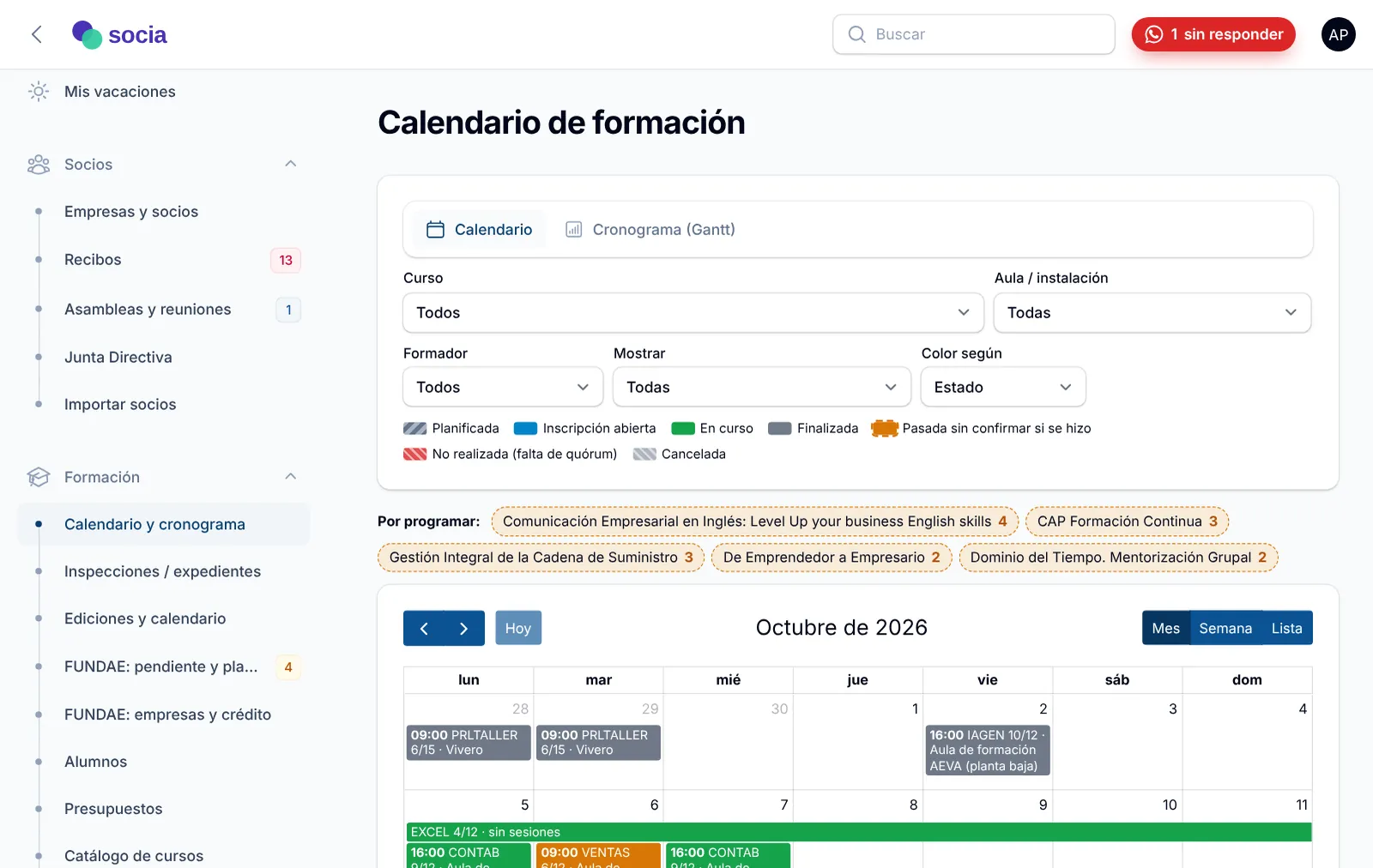Open De Emprendedor a Empresario chip
Viewport: 1373px width, 868px height.
pyautogui.click(x=832, y=558)
